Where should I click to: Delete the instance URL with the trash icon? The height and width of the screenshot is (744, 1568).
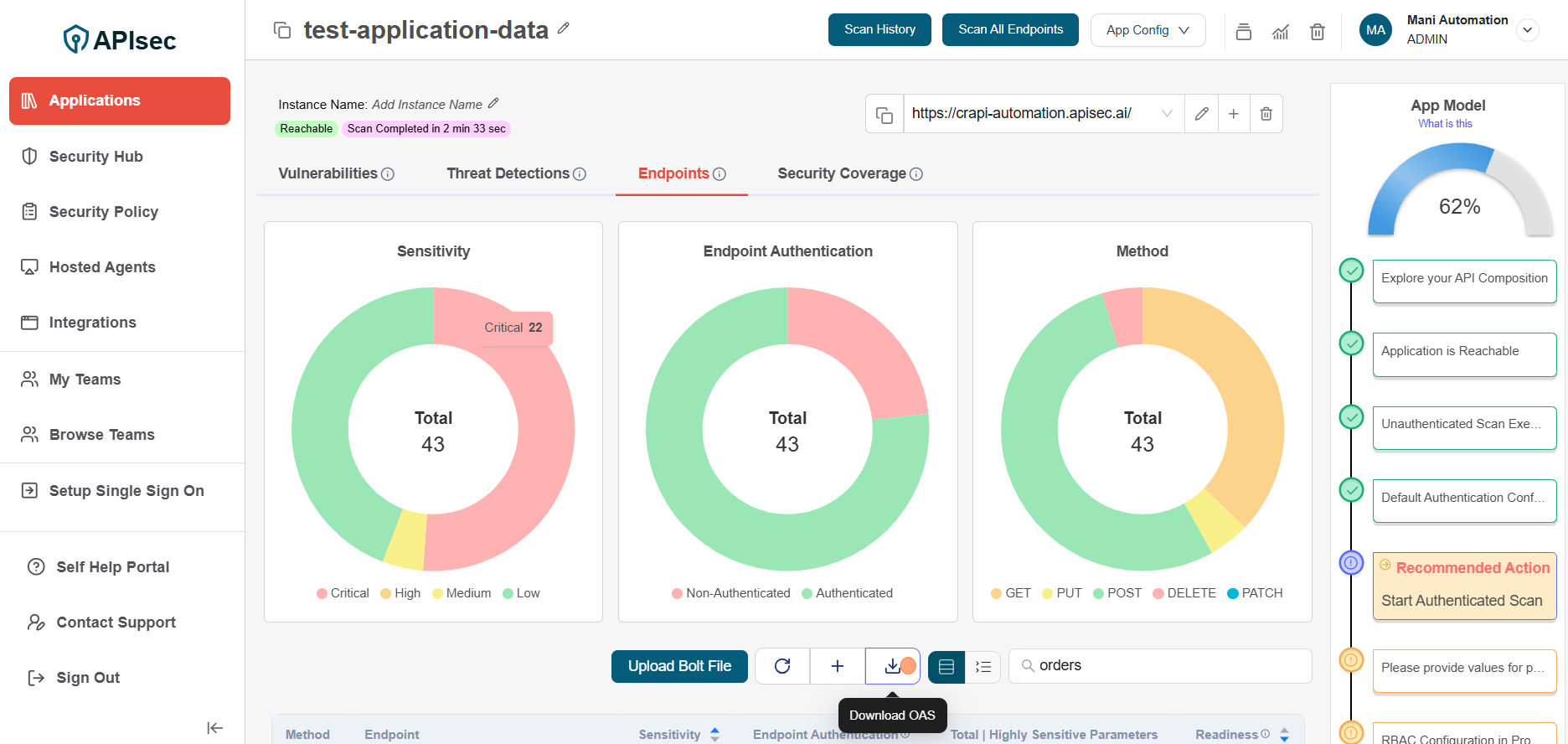coord(1266,114)
